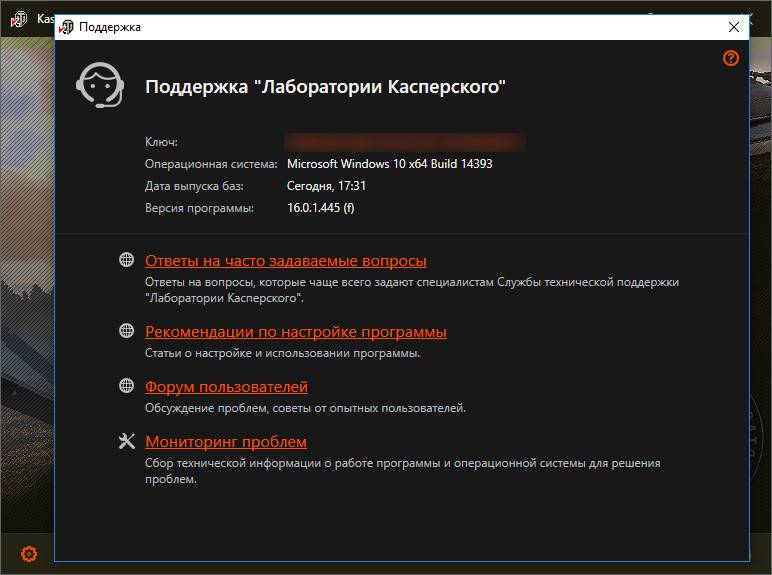Open settings gear in main Kaspersky window
Screen dimensions: 772x575
[29, 554]
